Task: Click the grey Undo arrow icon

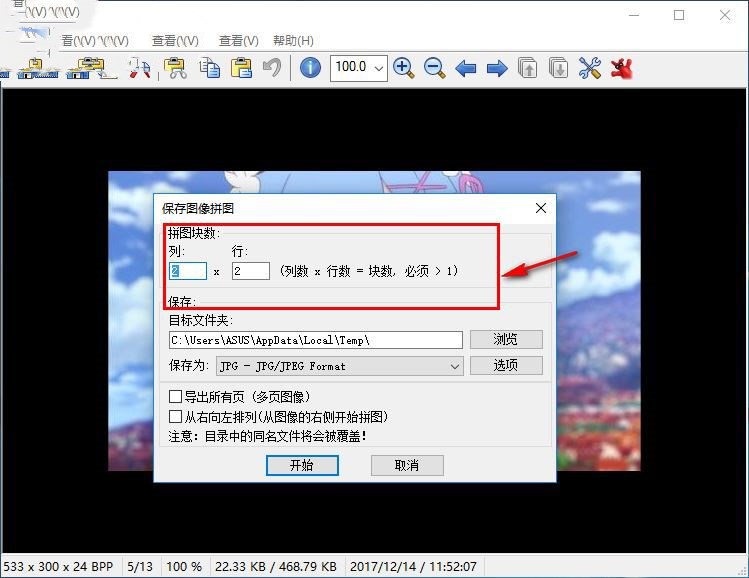Action: (x=272, y=67)
